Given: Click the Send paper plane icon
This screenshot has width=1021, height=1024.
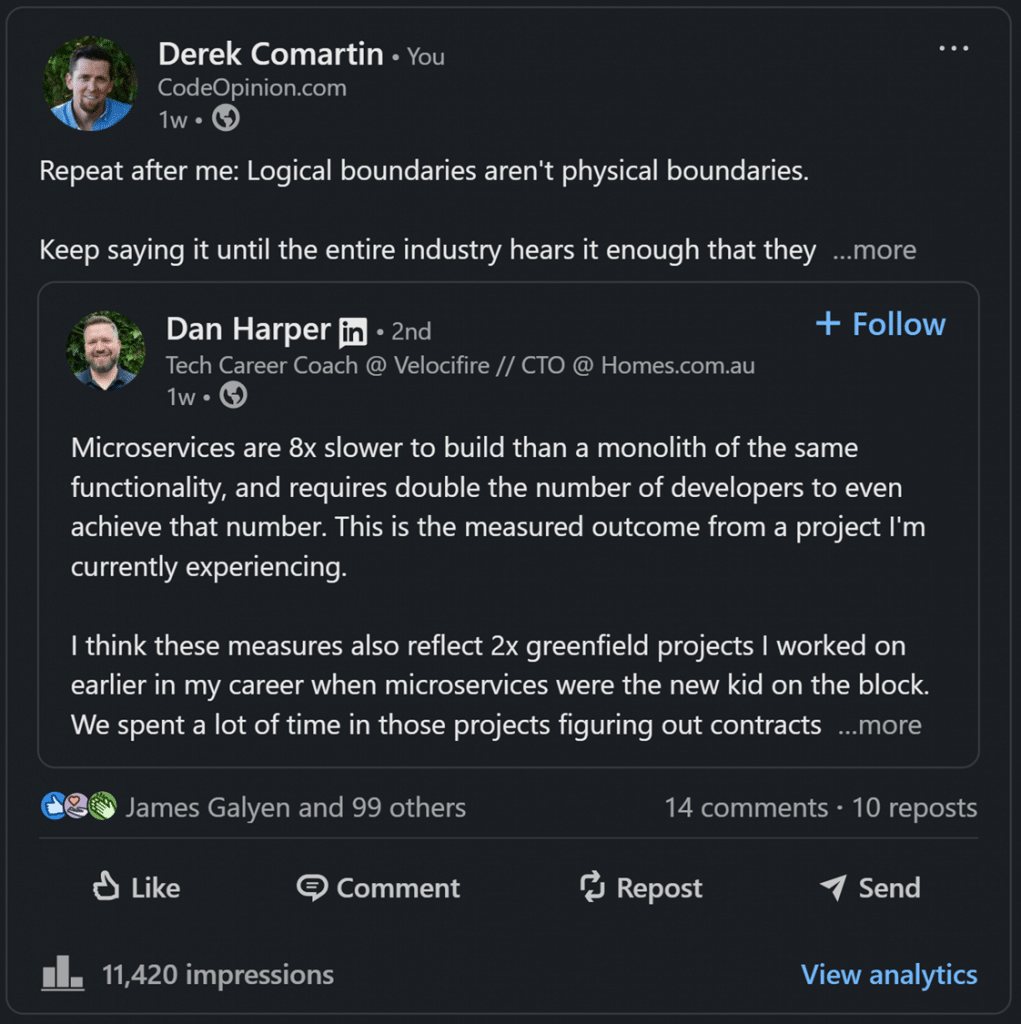Looking at the screenshot, I should 832,887.
